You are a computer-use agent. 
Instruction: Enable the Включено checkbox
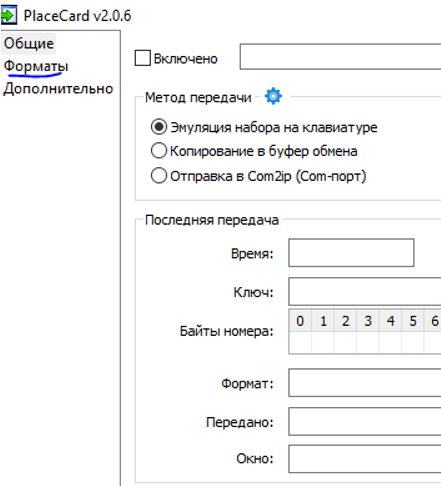click(x=143, y=58)
